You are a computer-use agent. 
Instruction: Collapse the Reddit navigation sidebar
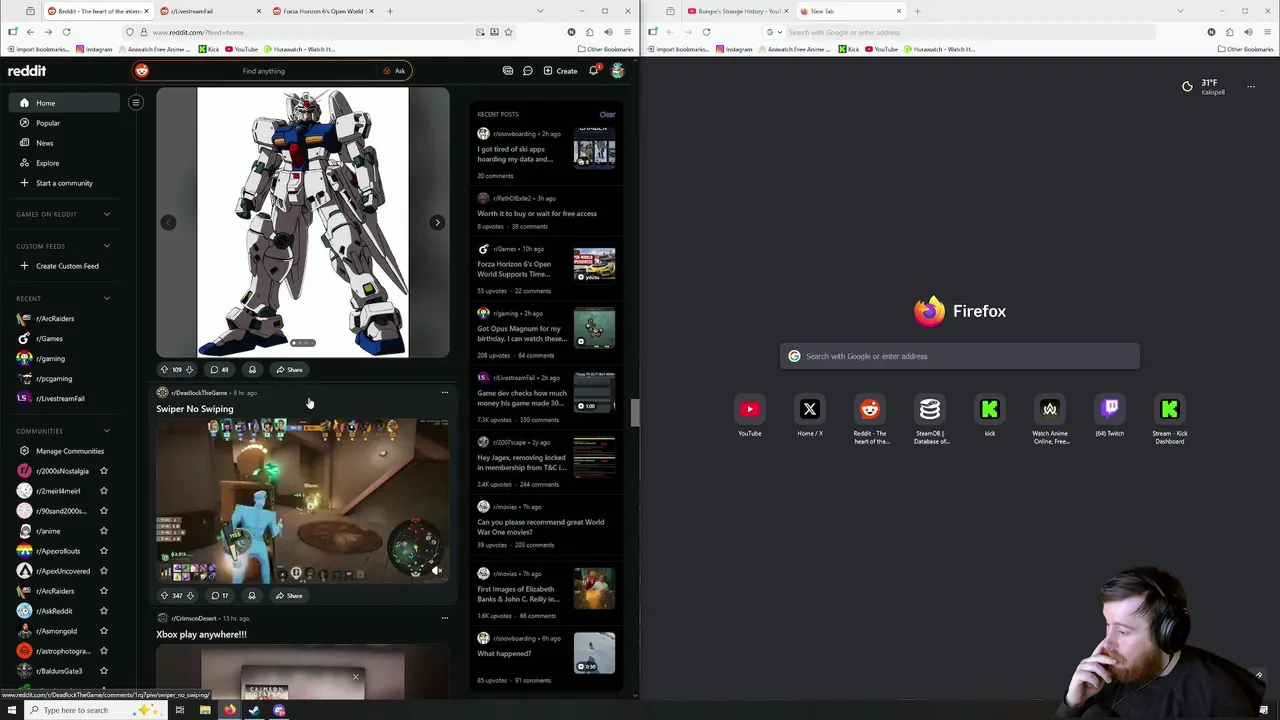click(x=136, y=102)
